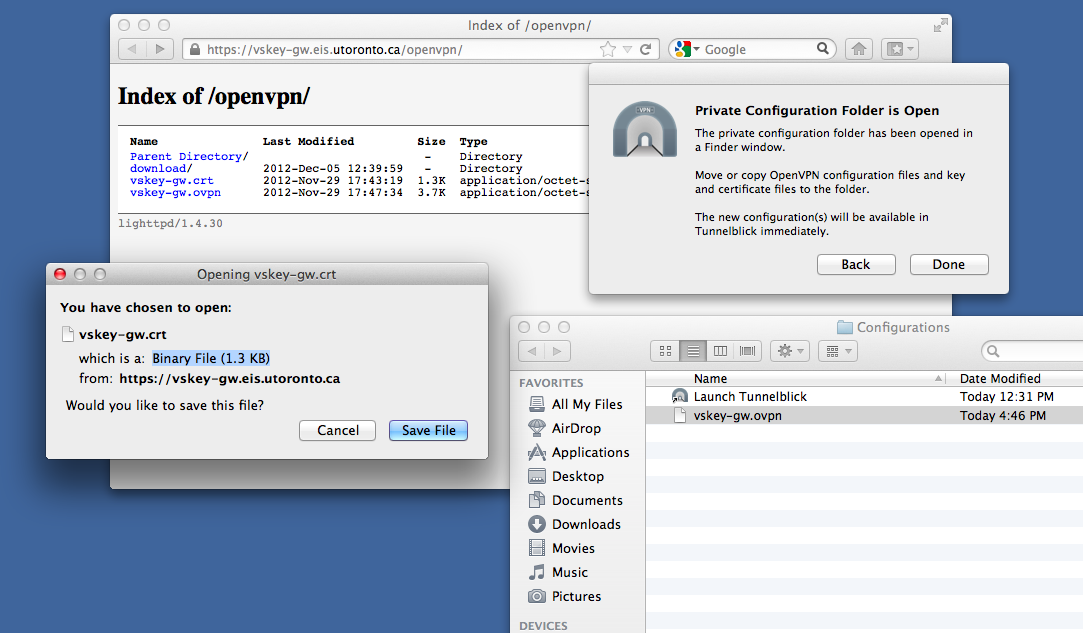Select Movies in Finder sidebar
Image resolution: width=1083 pixels, height=633 pixels.
tap(561, 548)
